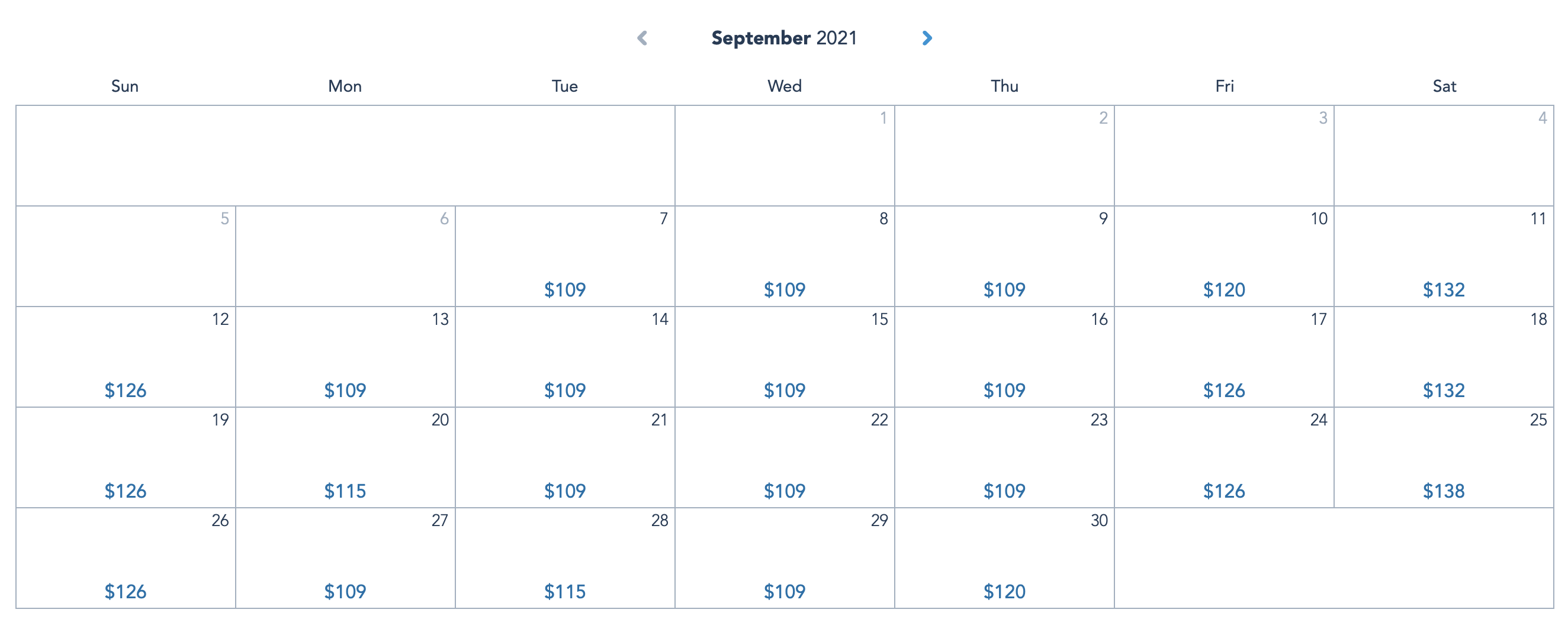Choose Monday September 13 at $109

(345, 357)
